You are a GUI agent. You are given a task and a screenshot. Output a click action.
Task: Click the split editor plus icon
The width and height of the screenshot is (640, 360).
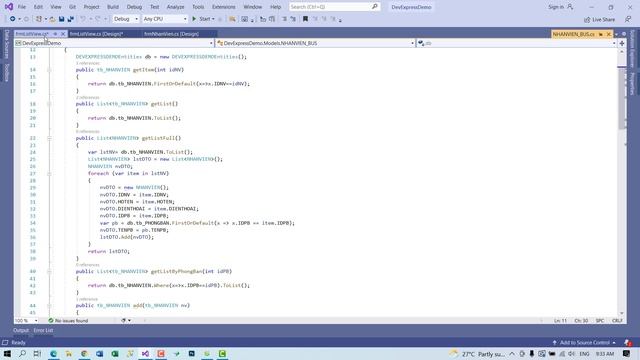(622, 43)
